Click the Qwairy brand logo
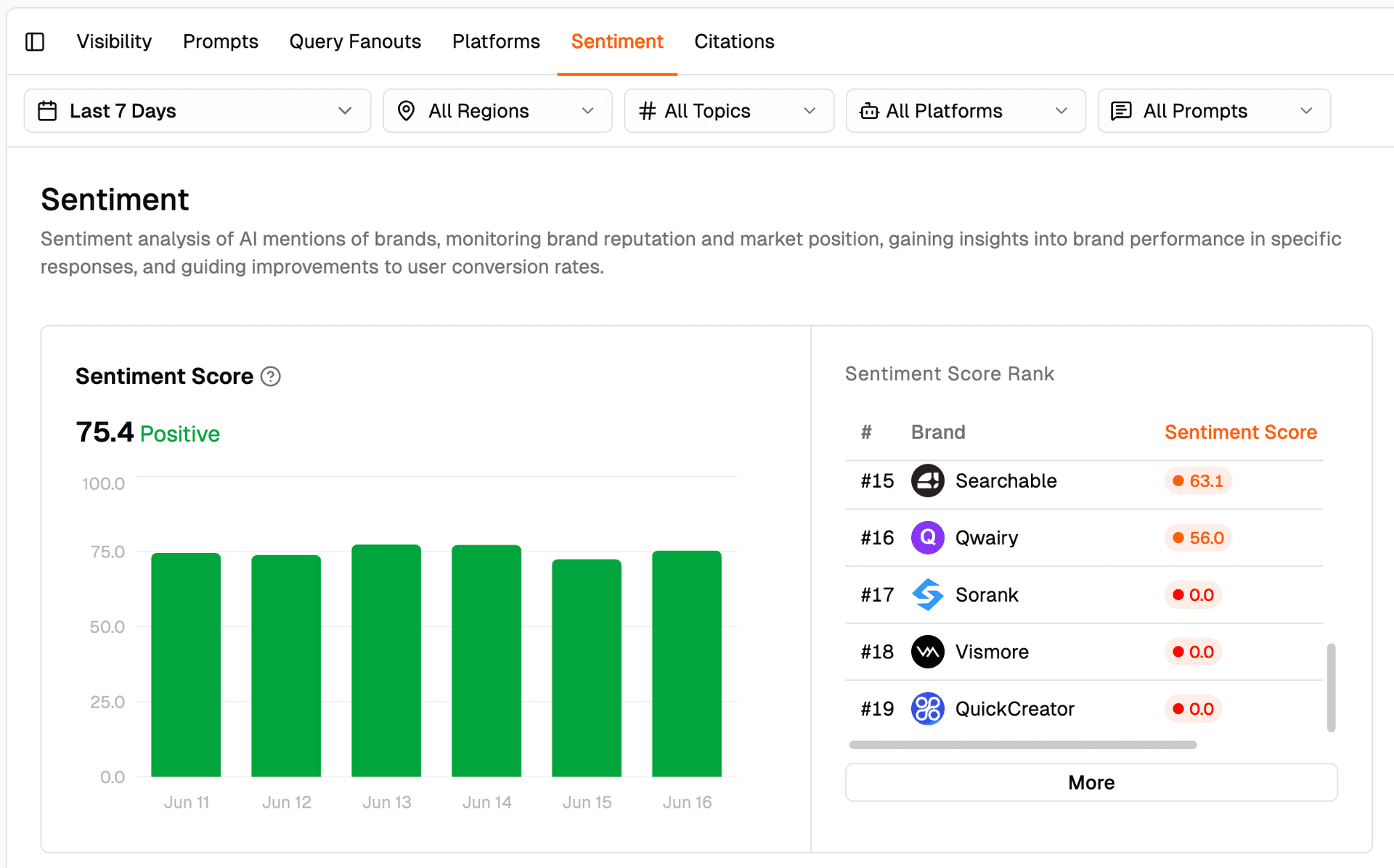The image size is (1394, 868). 927,538
